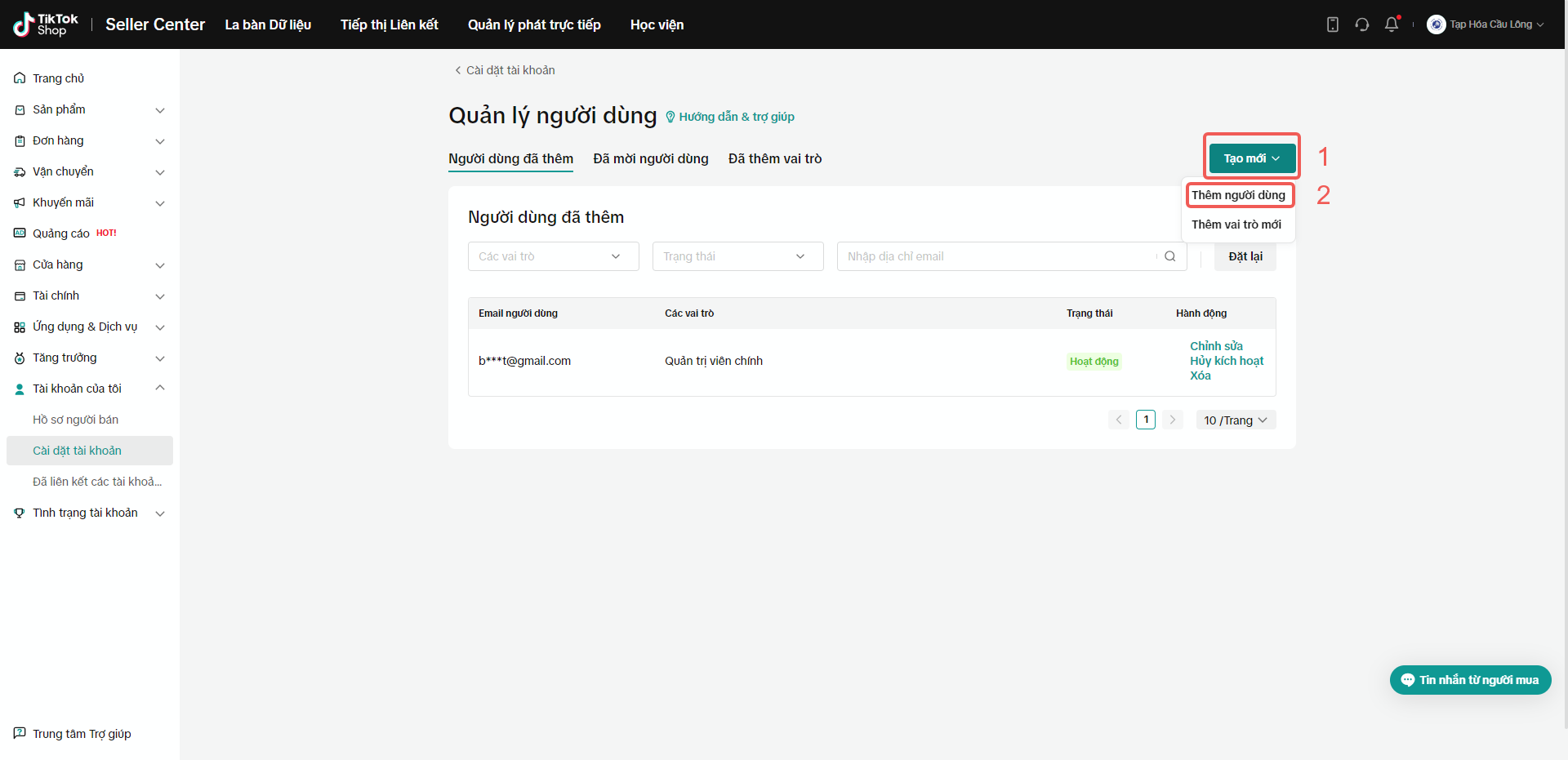
Task: Open customer support headset icon
Action: coord(1361,24)
